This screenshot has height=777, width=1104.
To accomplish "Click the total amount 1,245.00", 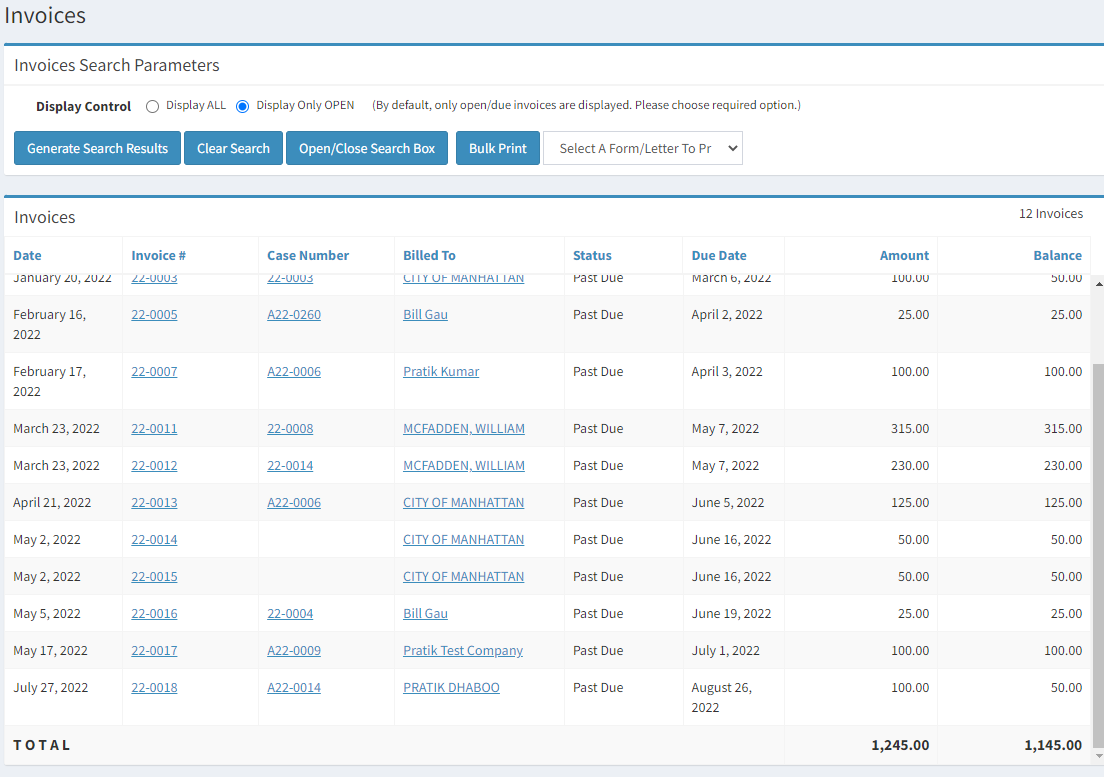I will (x=900, y=745).
